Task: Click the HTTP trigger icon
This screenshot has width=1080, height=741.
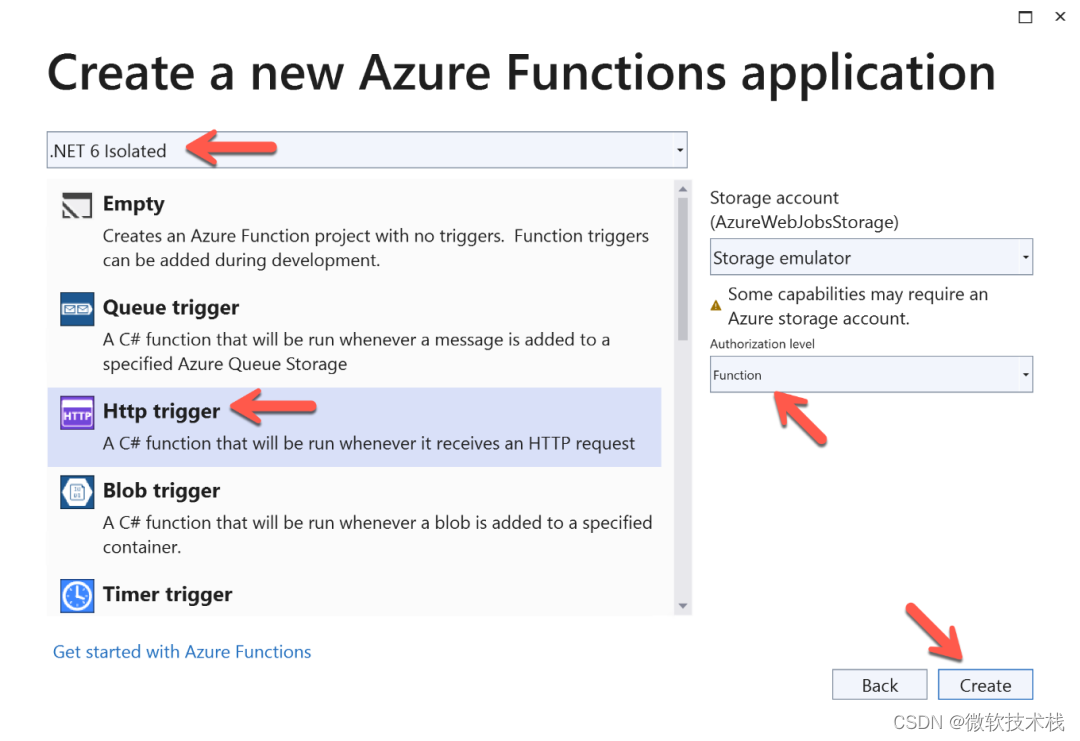Action: point(76,411)
